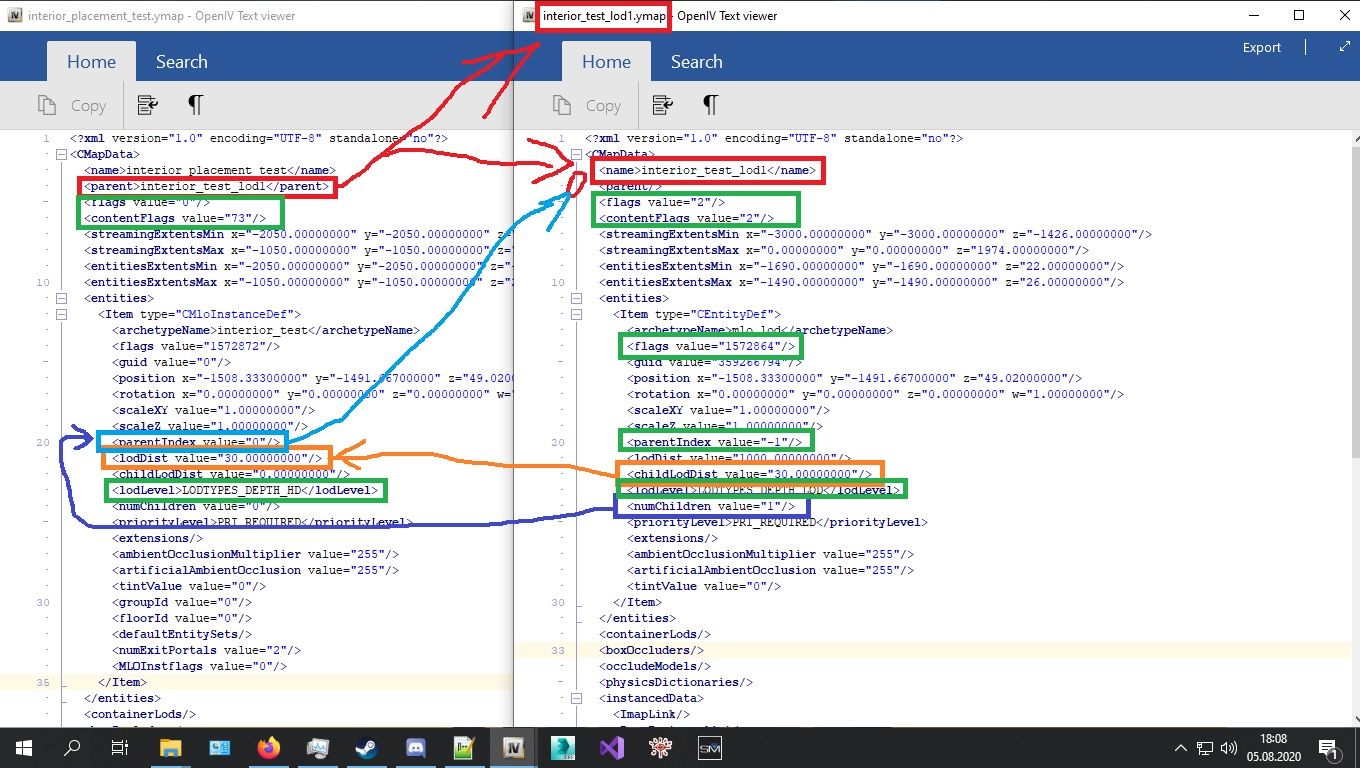
Task: Open Steam from the taskbar
Action: point(366,747)
